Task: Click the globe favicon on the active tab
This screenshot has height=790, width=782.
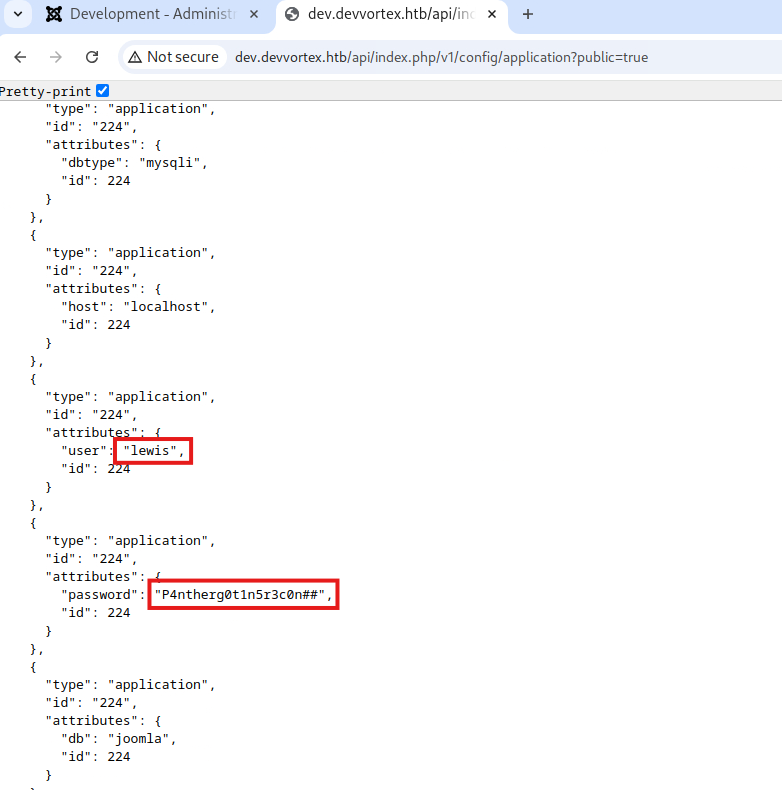Action: [292, 14]
